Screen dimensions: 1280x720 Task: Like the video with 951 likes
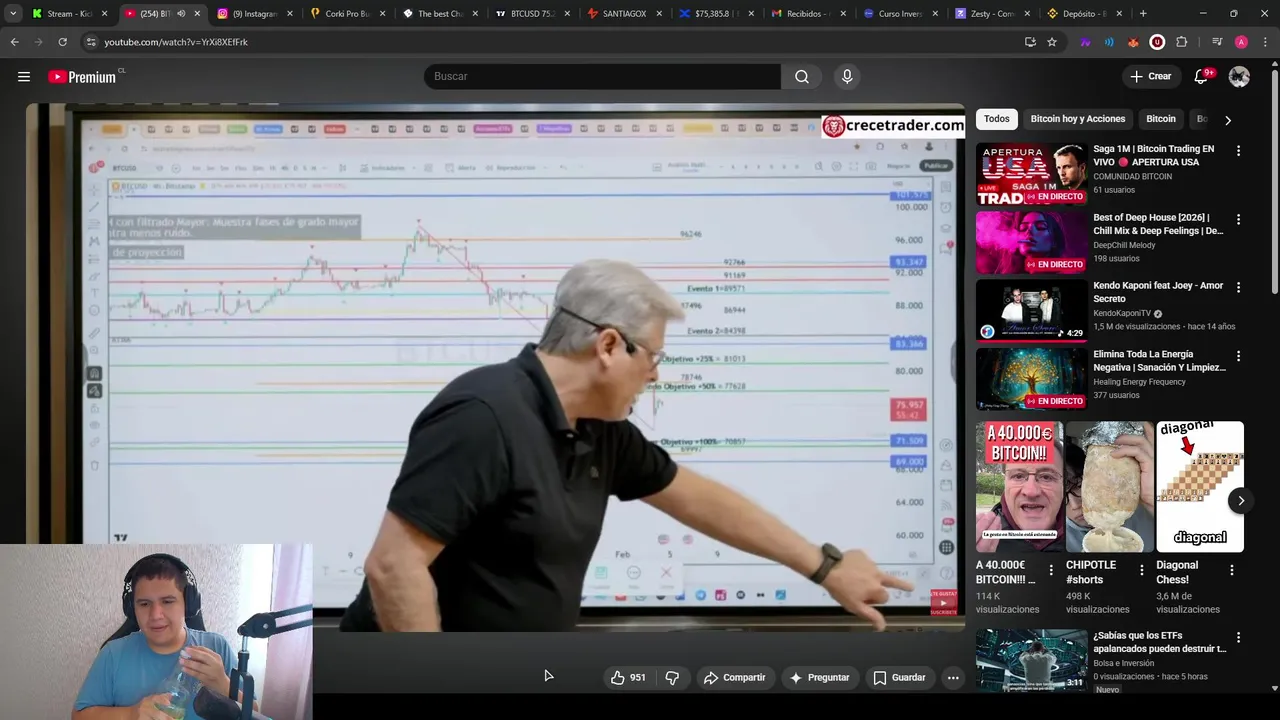coord(628,677)
